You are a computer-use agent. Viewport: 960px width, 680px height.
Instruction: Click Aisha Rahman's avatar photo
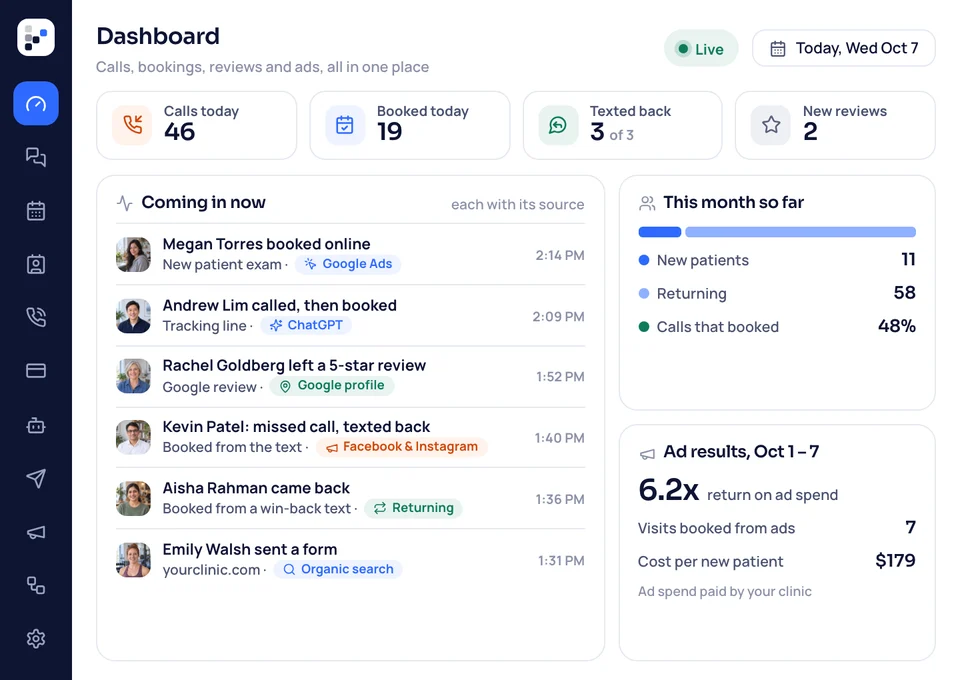pyautogui.click(x=133, y=498)
